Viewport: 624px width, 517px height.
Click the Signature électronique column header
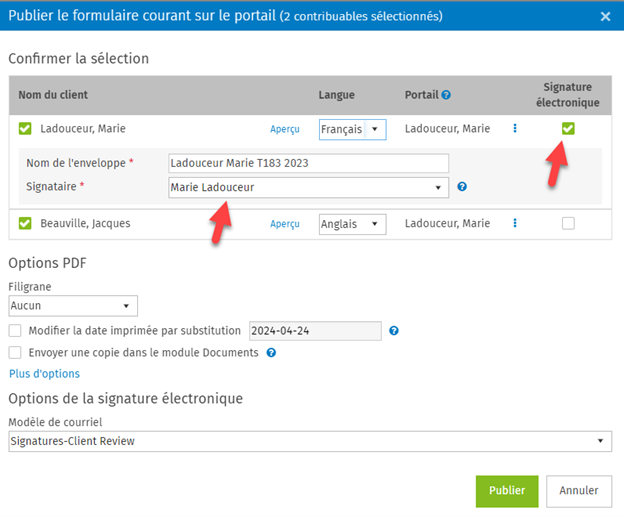tap(567, 95)
